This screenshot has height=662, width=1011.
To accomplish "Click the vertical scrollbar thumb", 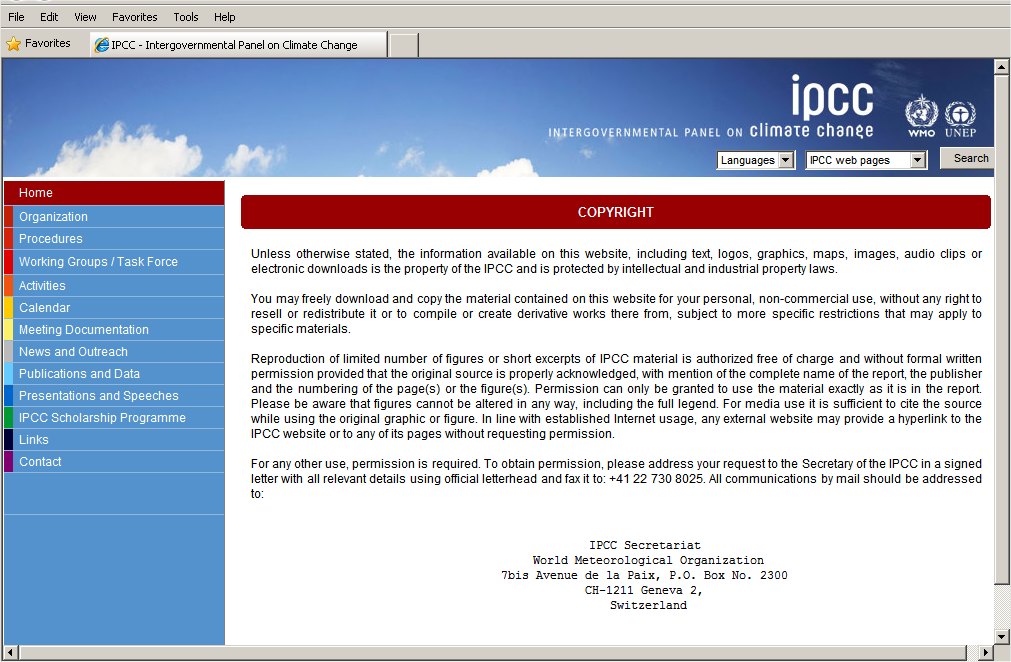I will [1001, 329].
